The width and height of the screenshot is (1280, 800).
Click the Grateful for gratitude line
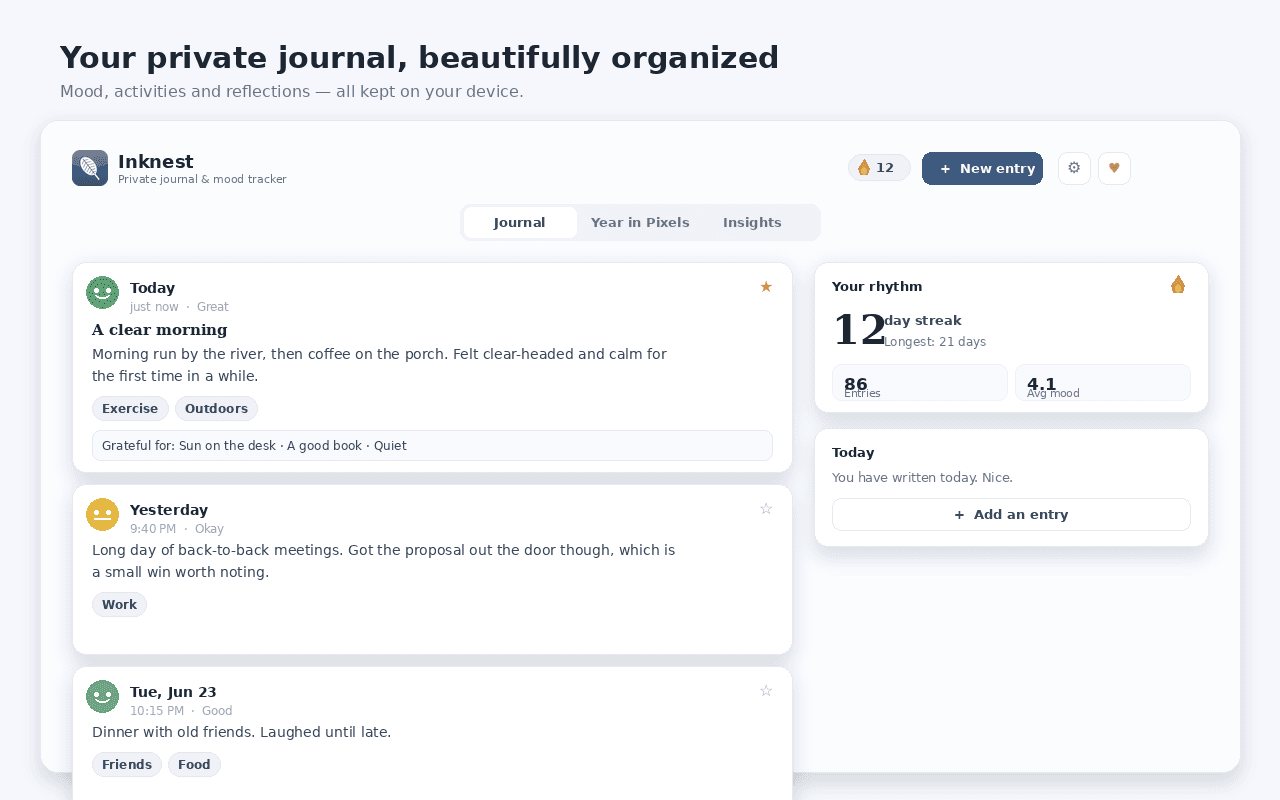point(432,445)
